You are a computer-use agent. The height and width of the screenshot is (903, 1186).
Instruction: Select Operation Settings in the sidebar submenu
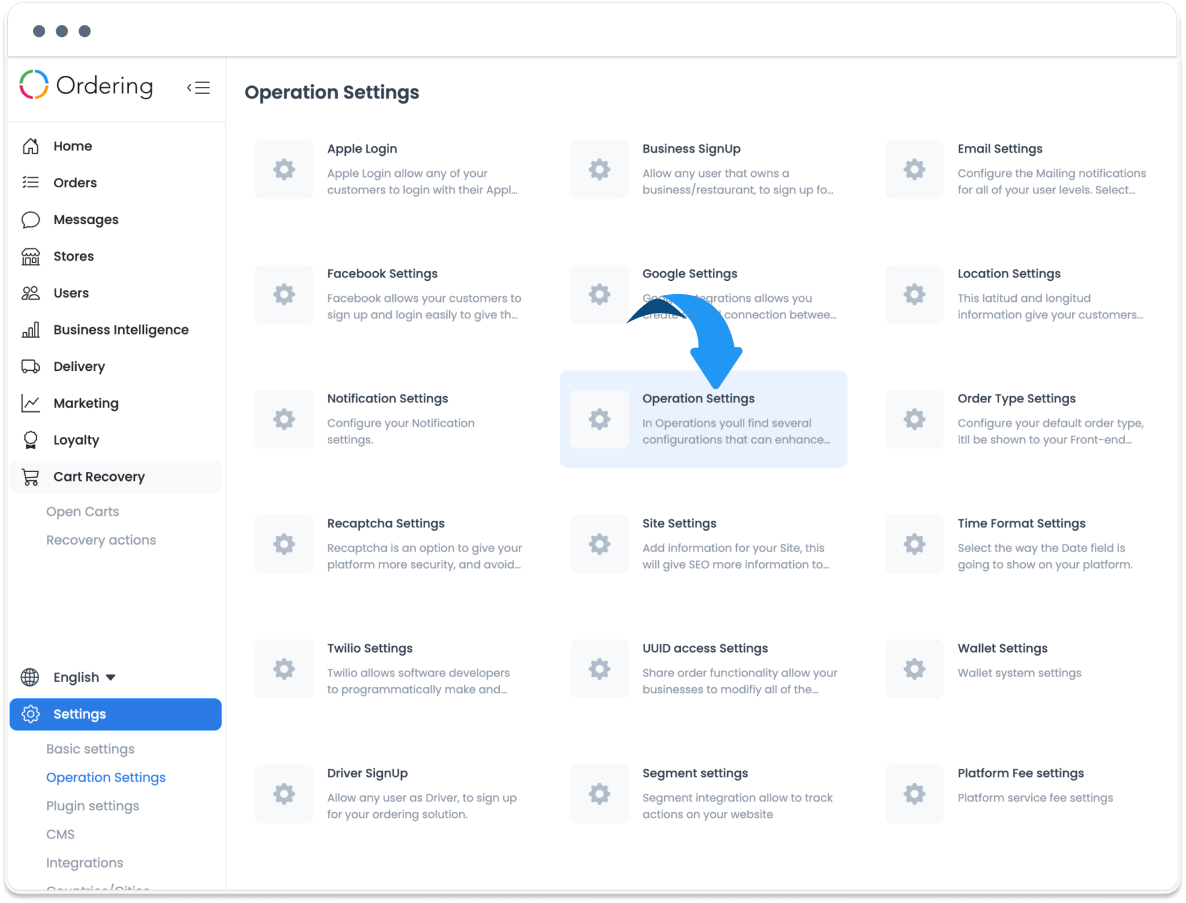[106, 777]
